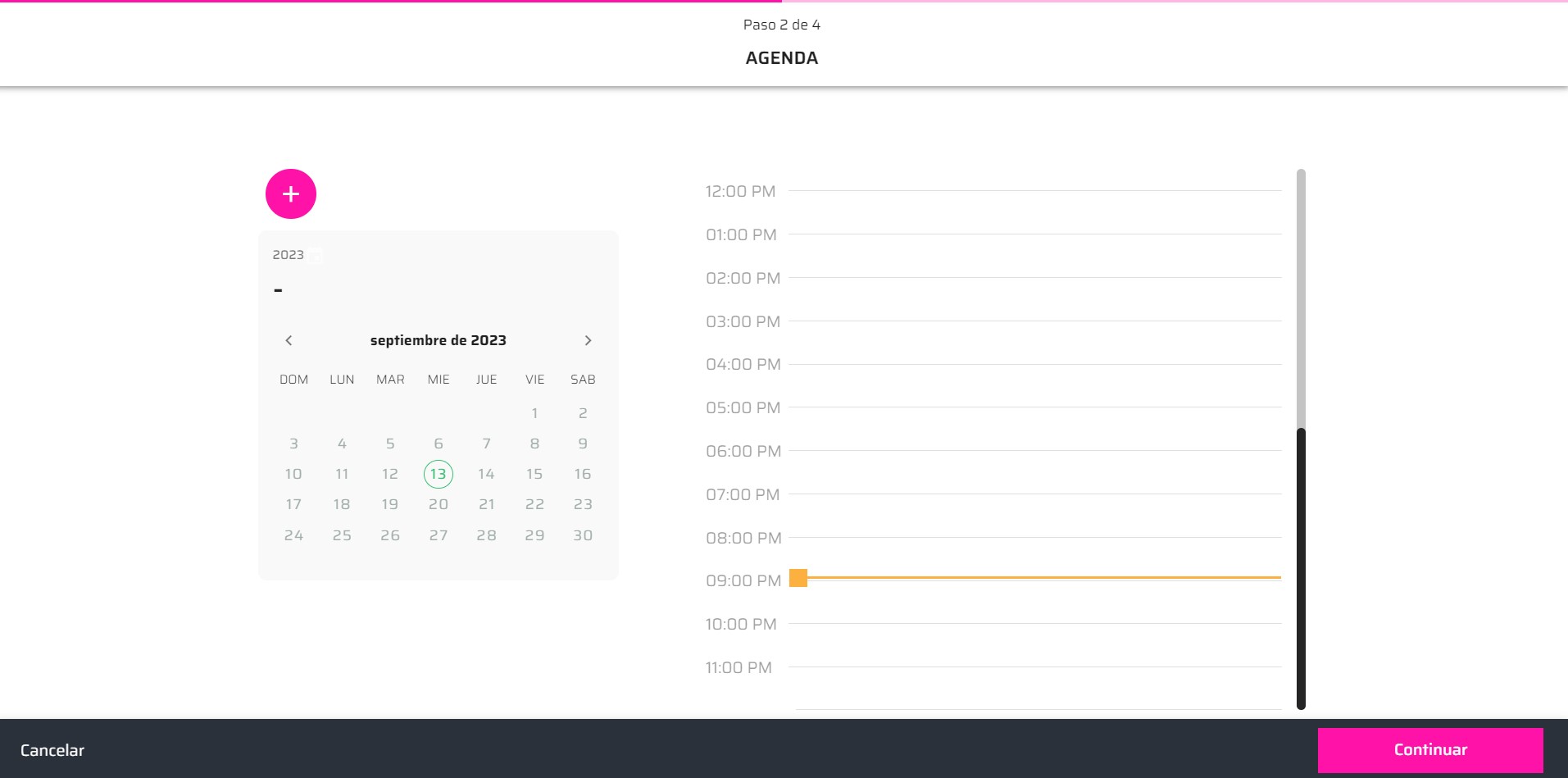This screenshot has height=778, width=1568.
Task: Select day 2 in calendar
Action: click(x=583, y=413)
